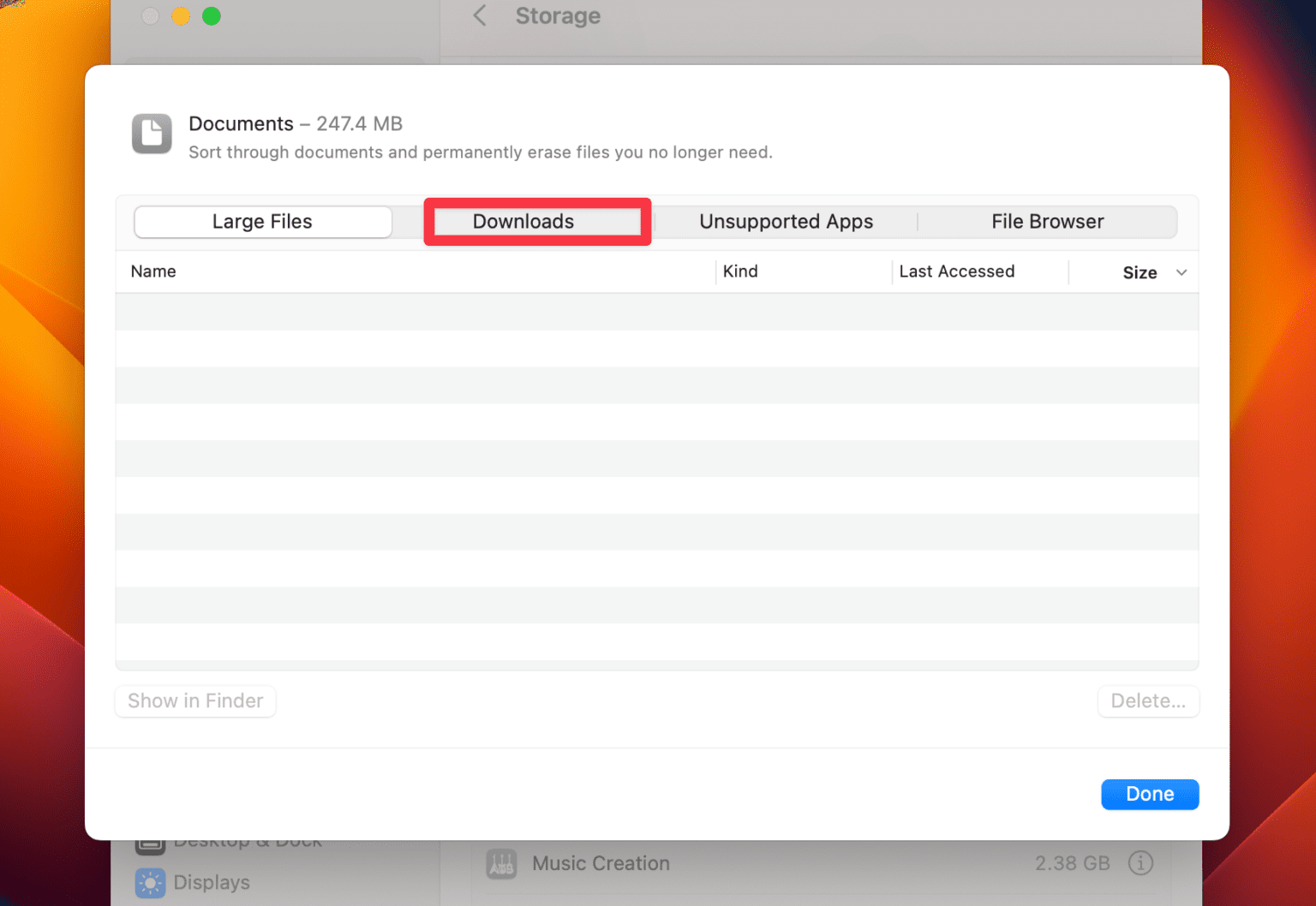Click the Music Creation instrument icon
Image resolution: width=1316 pixels, height=906 pixels.
[502, 863]
